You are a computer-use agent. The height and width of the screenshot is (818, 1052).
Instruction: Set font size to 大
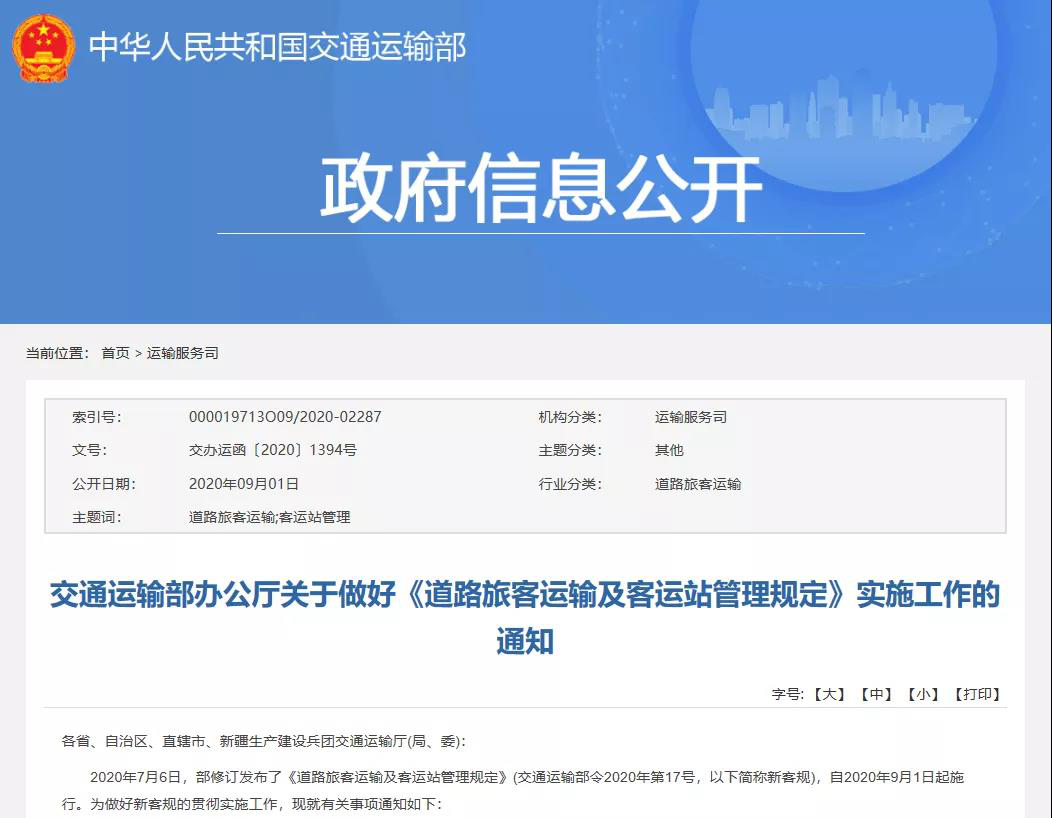click(829, 694)
